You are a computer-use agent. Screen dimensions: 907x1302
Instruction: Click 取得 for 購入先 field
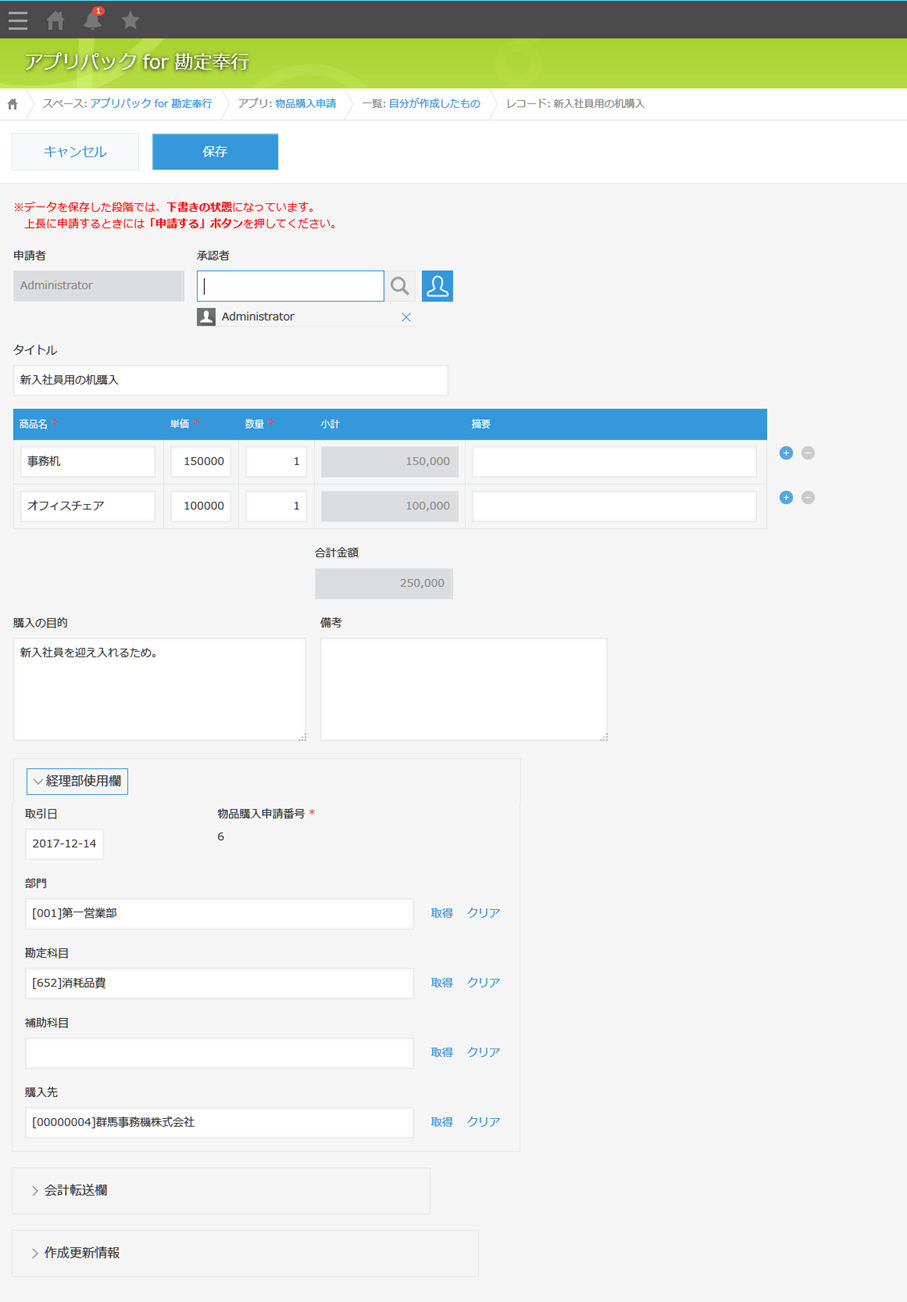442,1122
